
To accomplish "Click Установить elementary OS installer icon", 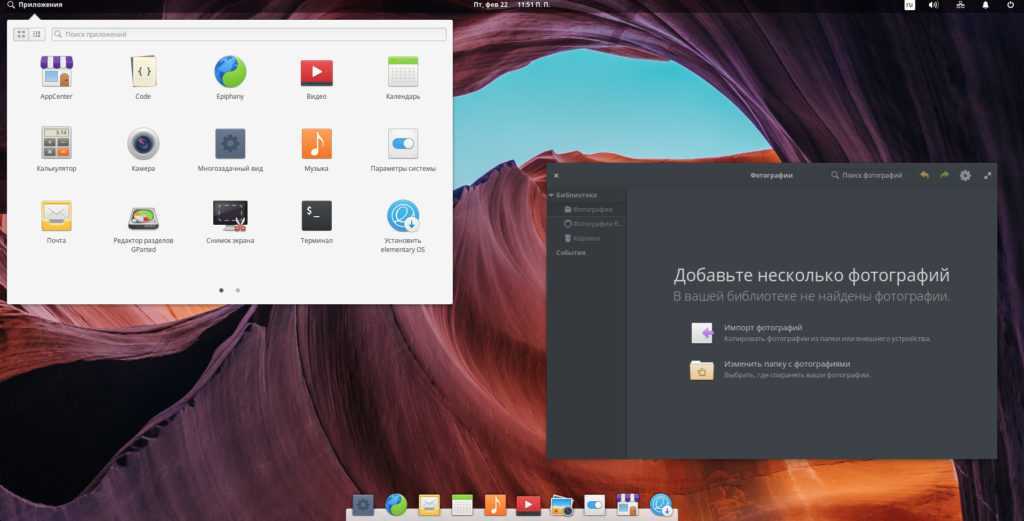I will click(x=403, y=217).
